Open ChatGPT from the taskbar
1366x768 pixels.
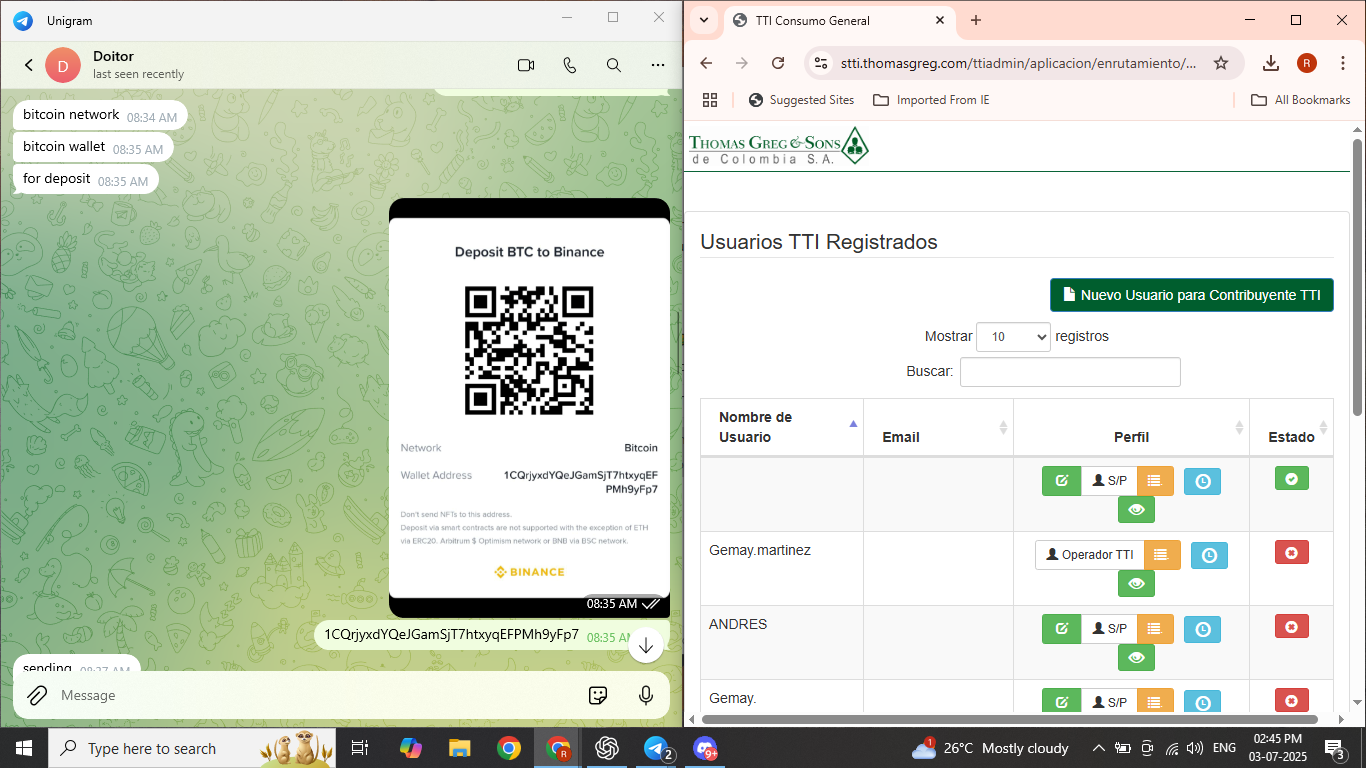point(607,748)
